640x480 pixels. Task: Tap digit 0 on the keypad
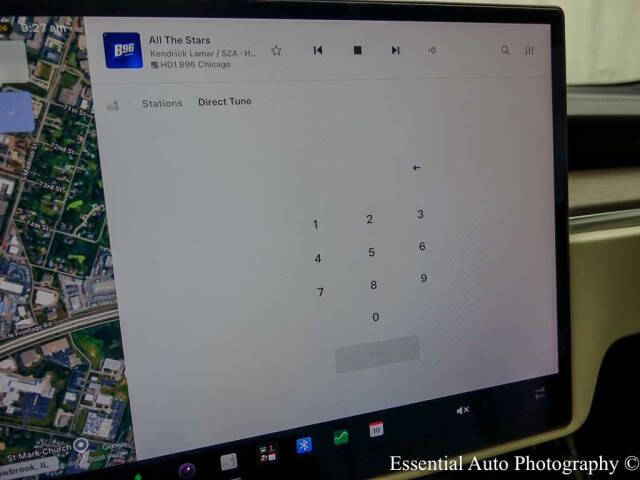[x=376, y=317]
